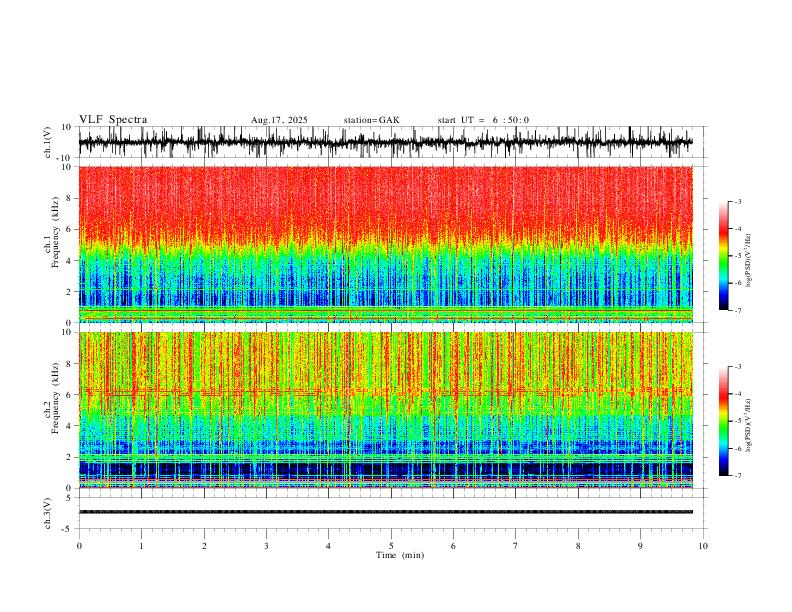
Task: Click ch.2 spectrogram frequency tick "4"
Action: (x=70, y=426)
